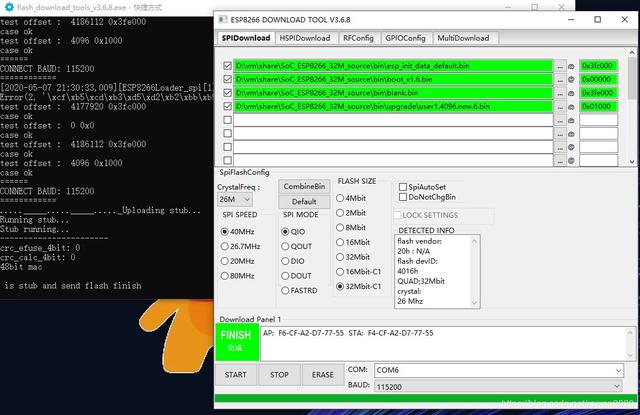The height and width of the screenshot is (415, 640).
Task: Select 20MHz SPI speed
Action: tap(238, 261)
